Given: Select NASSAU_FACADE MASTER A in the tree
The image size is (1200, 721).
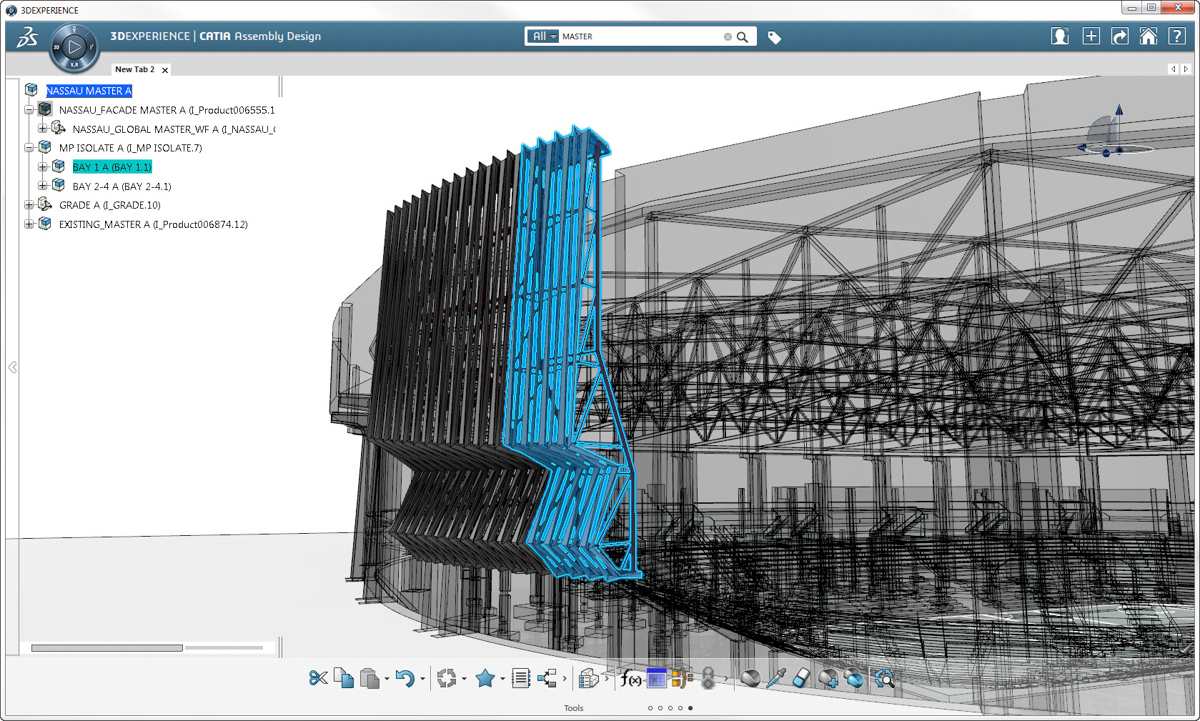Looking at the screenshot, I should click(x=166, y=110).
